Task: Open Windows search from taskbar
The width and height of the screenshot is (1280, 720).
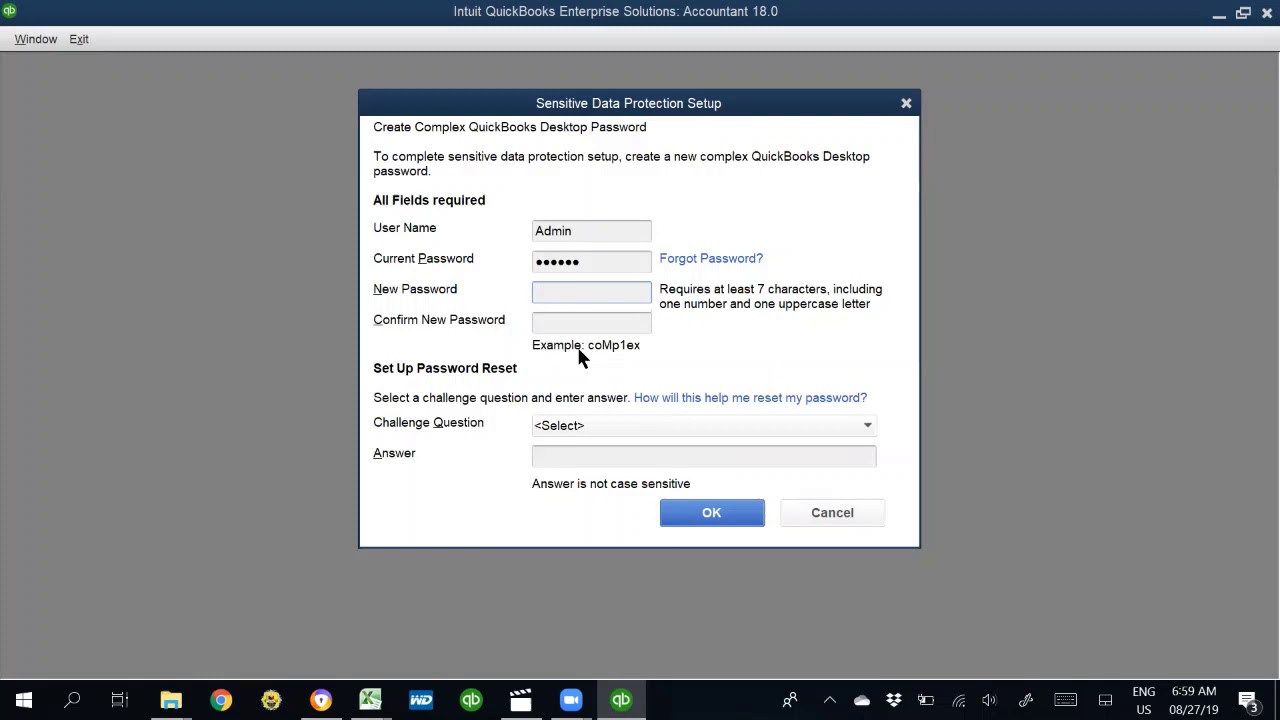Action: click(72, 700)
